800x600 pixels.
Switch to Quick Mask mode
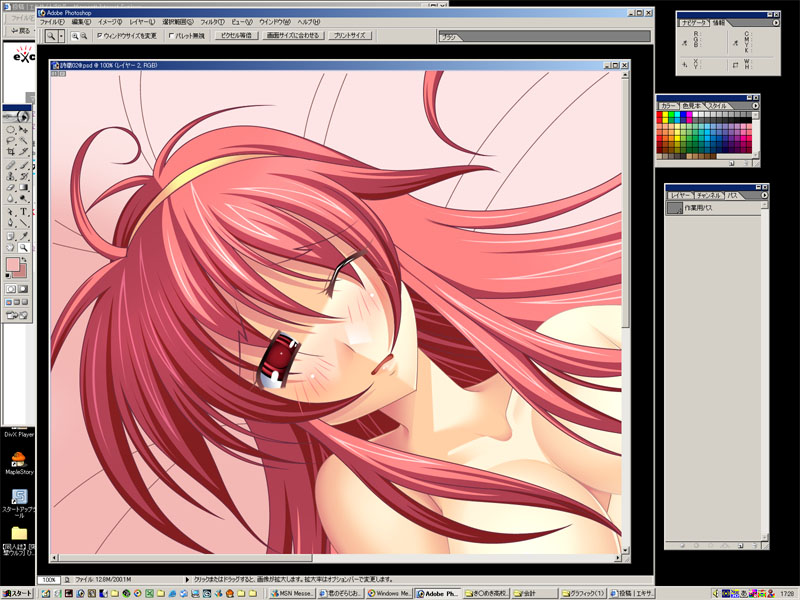23,289
